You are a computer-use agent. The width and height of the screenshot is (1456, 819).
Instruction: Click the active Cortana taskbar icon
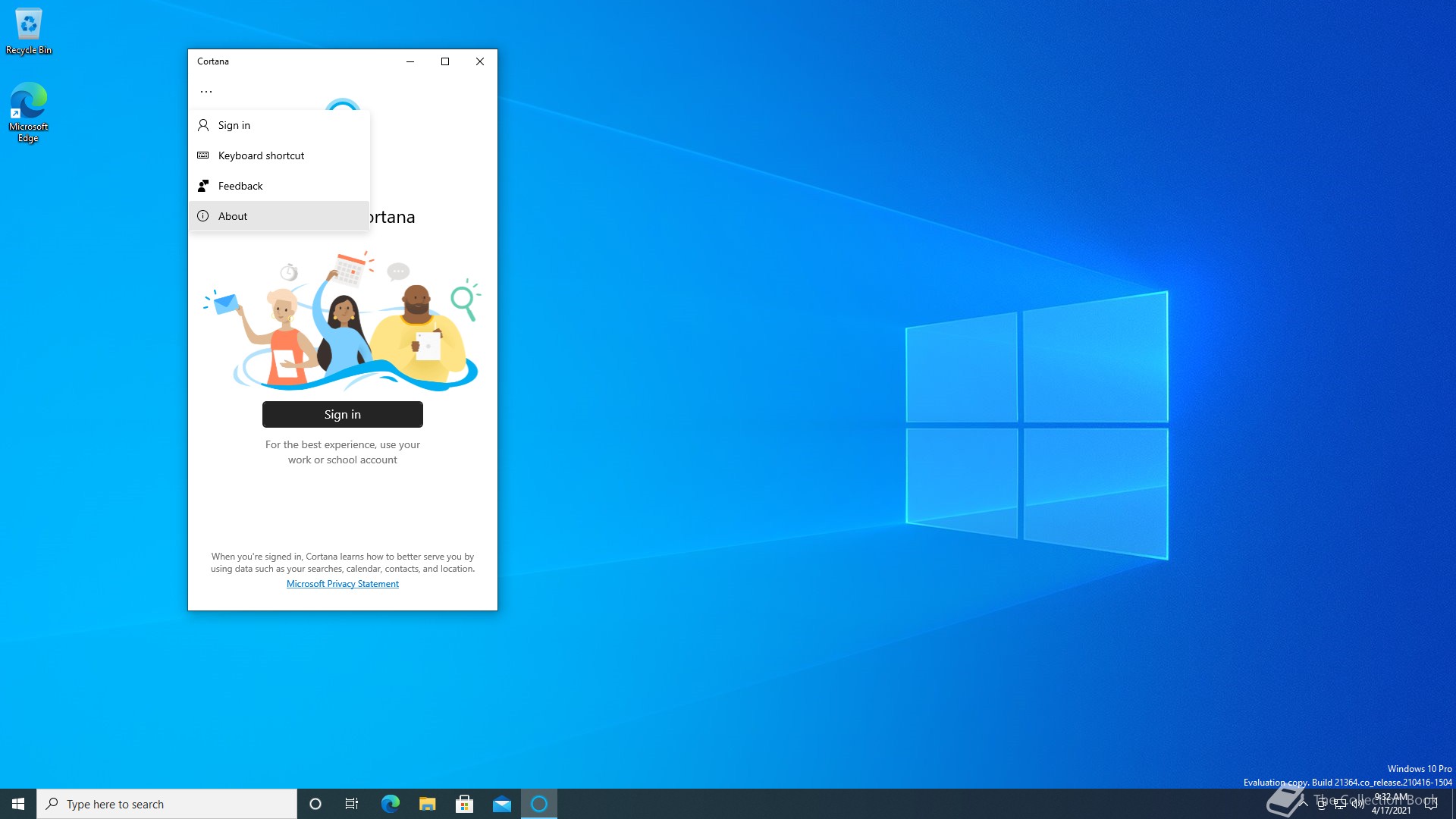click(539, 804)
